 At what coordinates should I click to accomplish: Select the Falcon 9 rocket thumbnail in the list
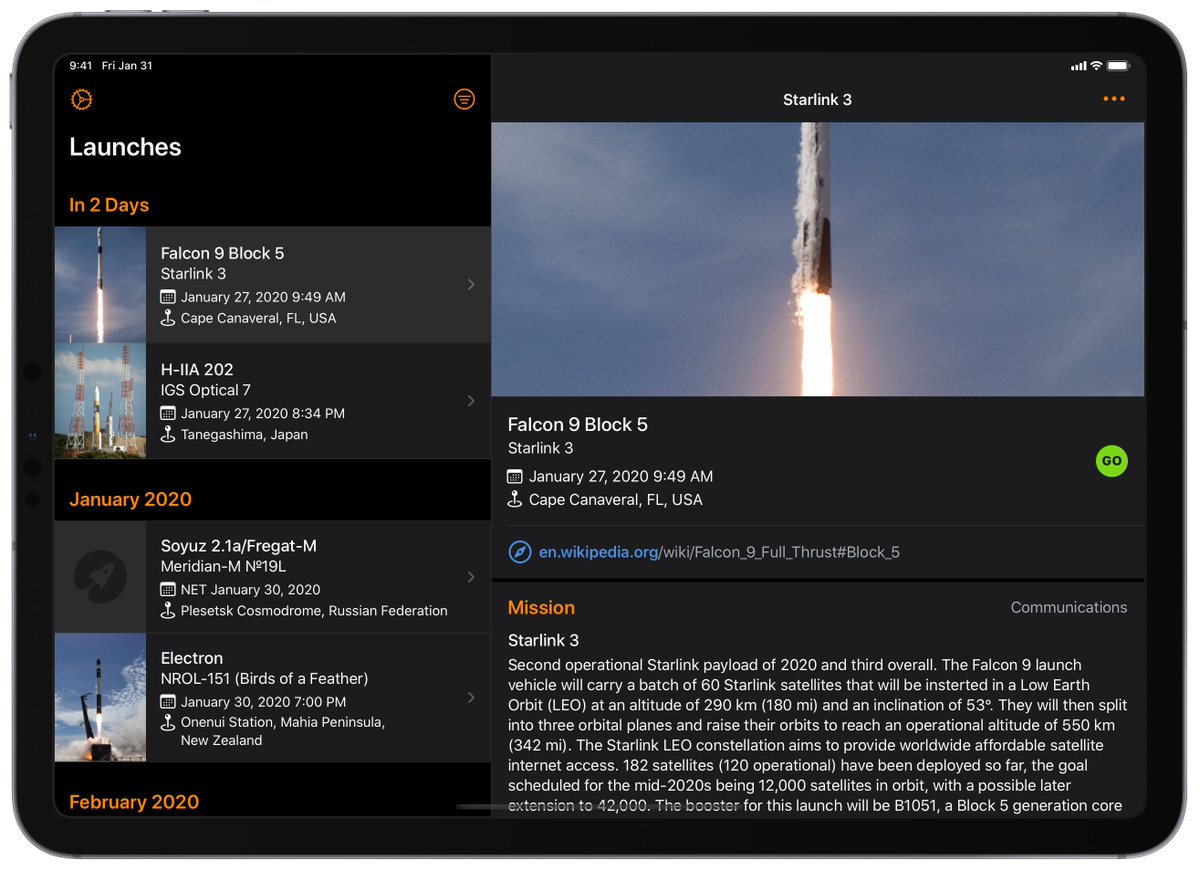click(x=100, y=285)
